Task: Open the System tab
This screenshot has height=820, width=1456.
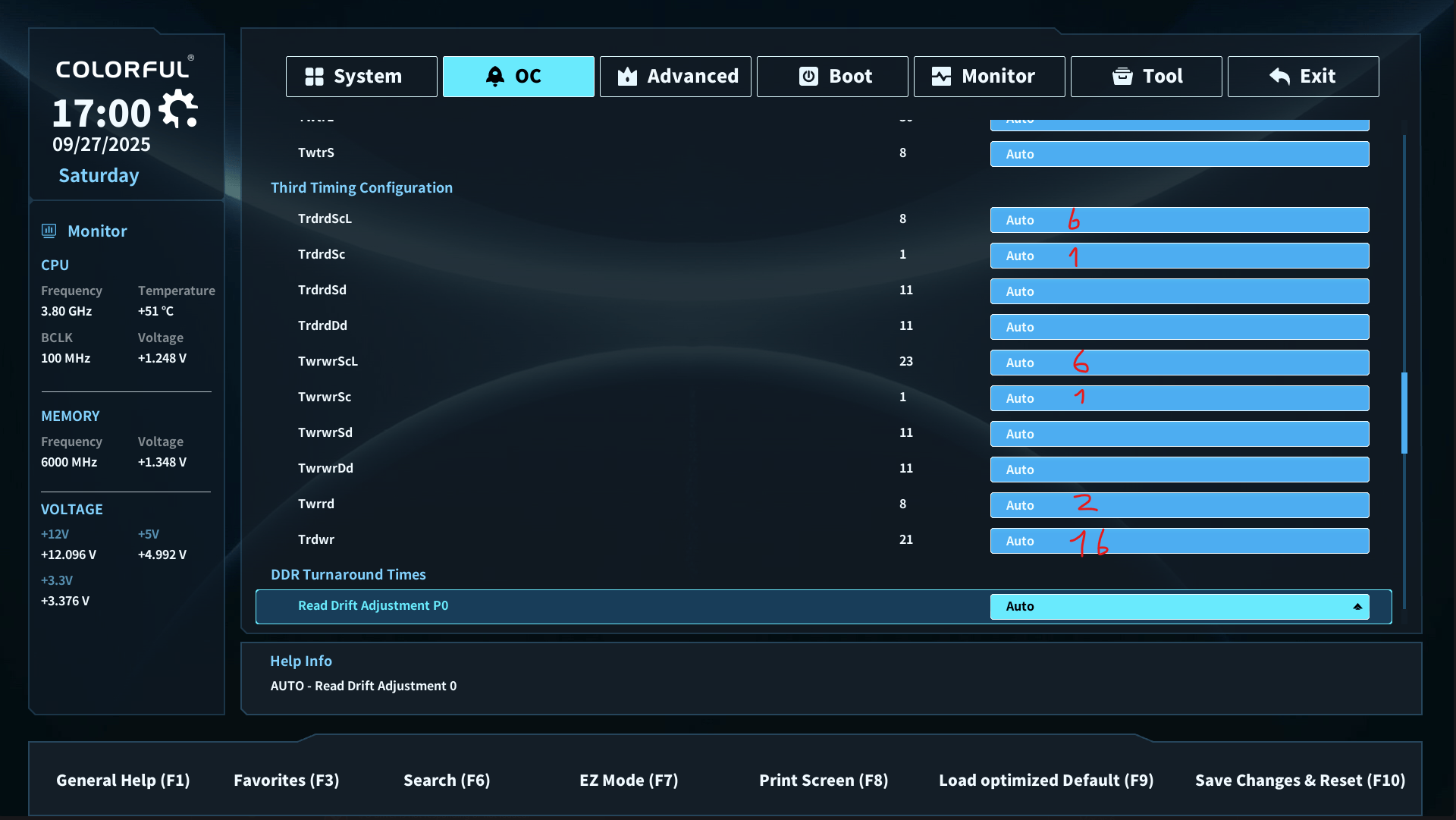Action: tap(362, 77)
